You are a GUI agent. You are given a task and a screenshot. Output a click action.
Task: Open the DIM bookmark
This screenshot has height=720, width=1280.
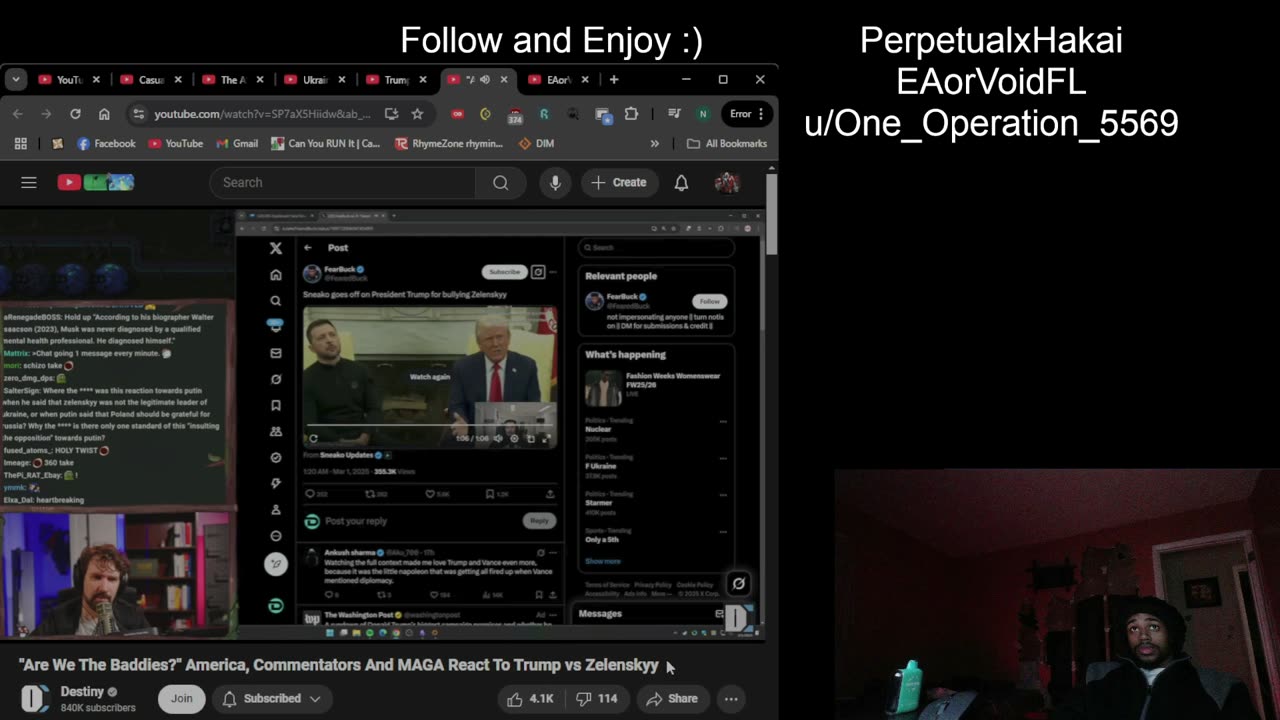coord(536,144)
